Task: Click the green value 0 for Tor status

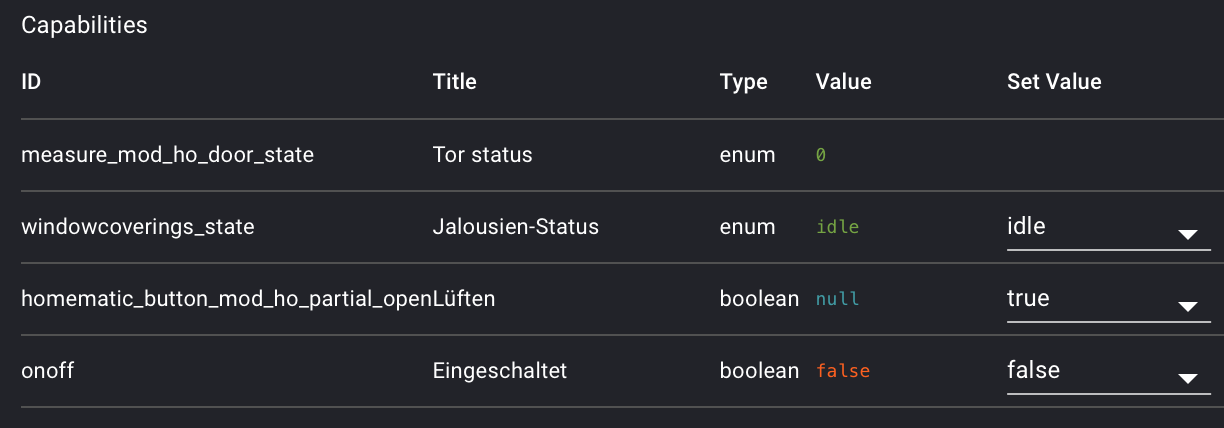Action: (x=821, y=156)
